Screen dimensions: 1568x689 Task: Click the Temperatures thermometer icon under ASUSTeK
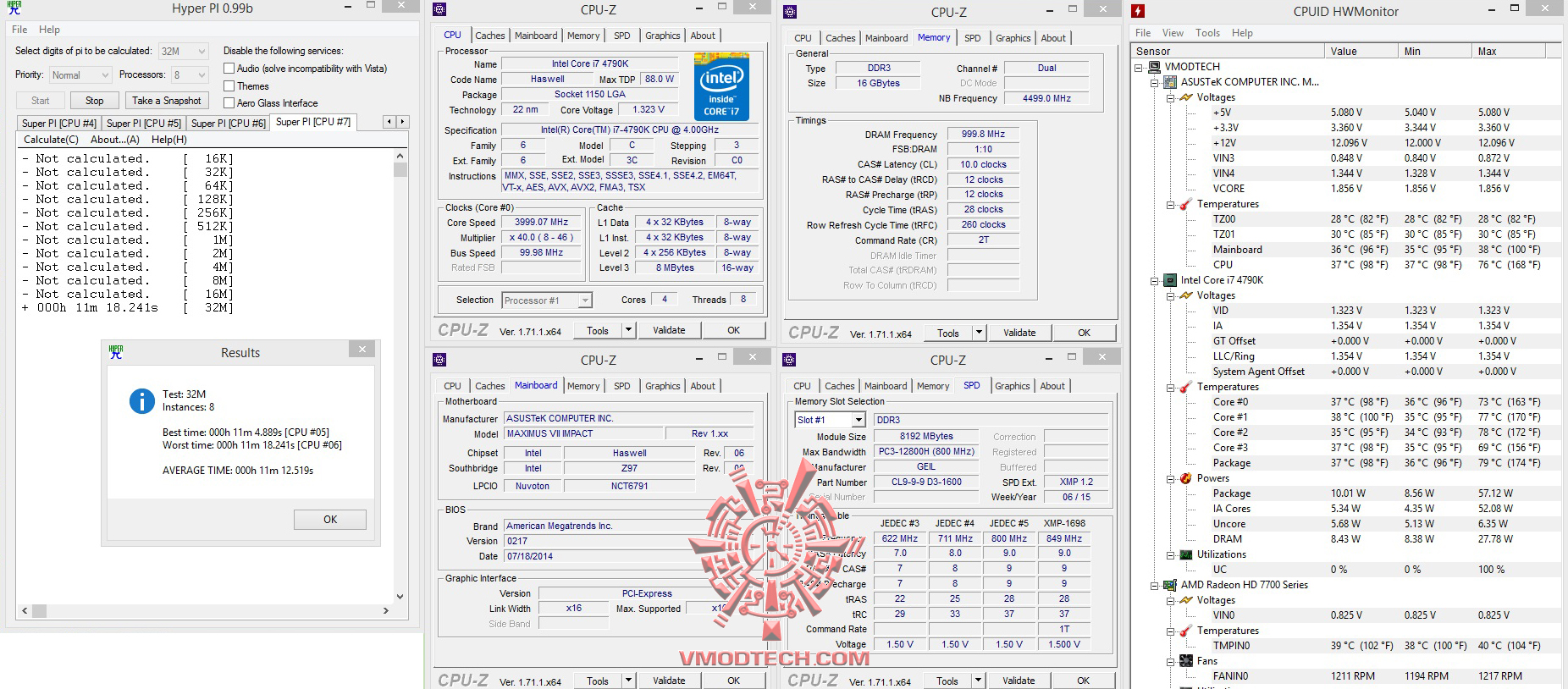1186,204
